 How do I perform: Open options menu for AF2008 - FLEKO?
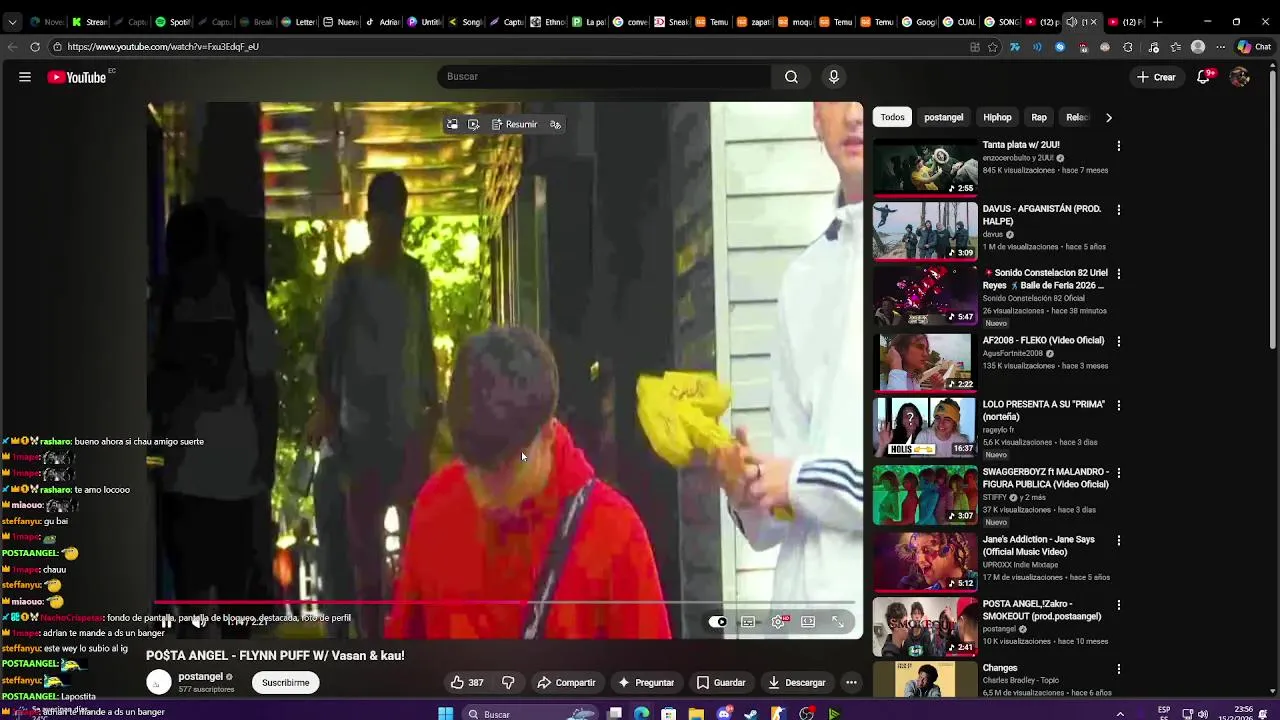coord(1118,342)
